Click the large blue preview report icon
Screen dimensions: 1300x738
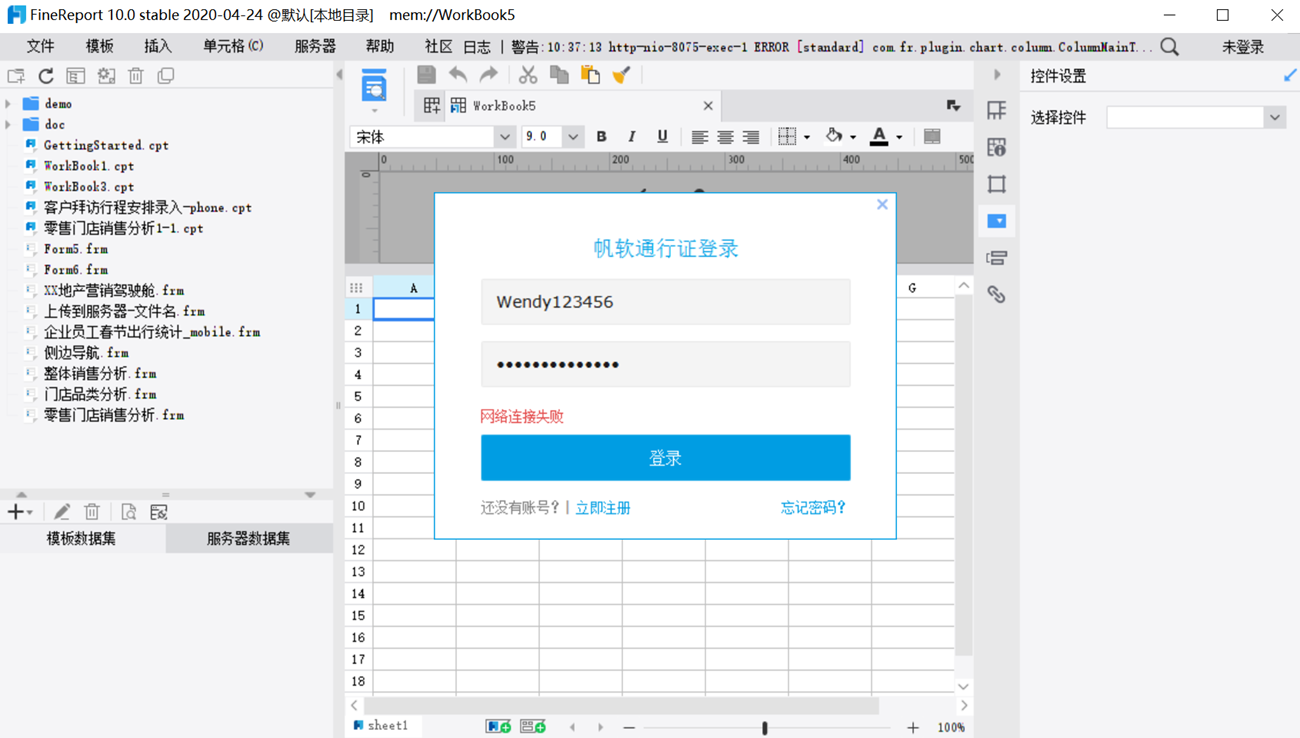(x=374, y=87)
